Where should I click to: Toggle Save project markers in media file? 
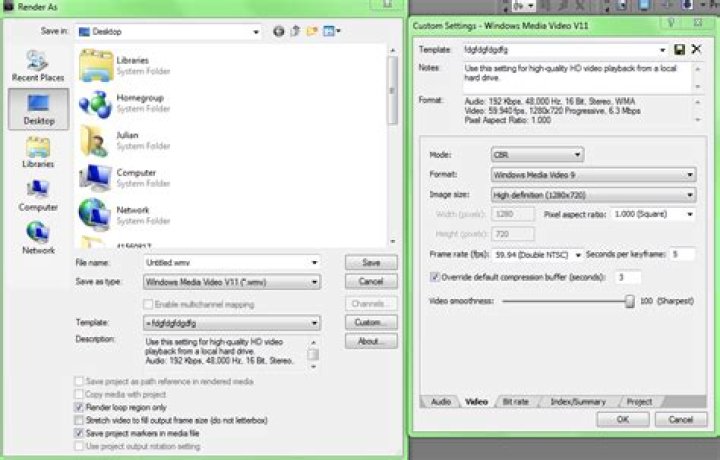pyautogui.click(x=80, y=432)
